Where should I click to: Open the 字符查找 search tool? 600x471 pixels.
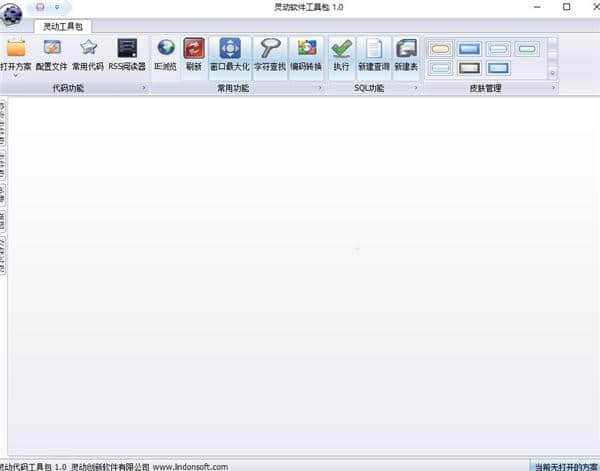coord(269,48)
